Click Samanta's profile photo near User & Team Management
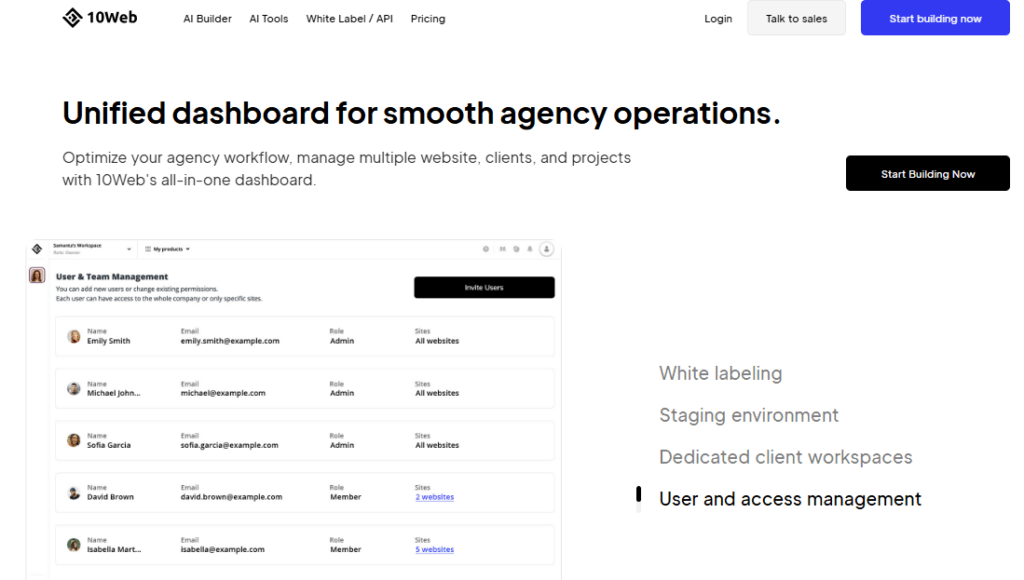The image size is (1024, 580). tap(37, 276)
